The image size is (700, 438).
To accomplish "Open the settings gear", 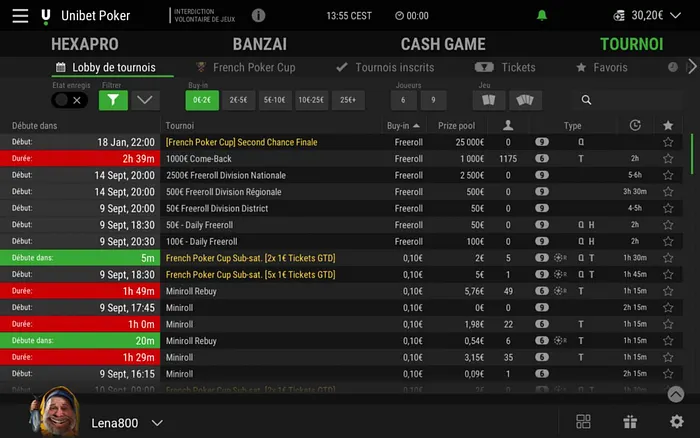I will click(677, 421).
